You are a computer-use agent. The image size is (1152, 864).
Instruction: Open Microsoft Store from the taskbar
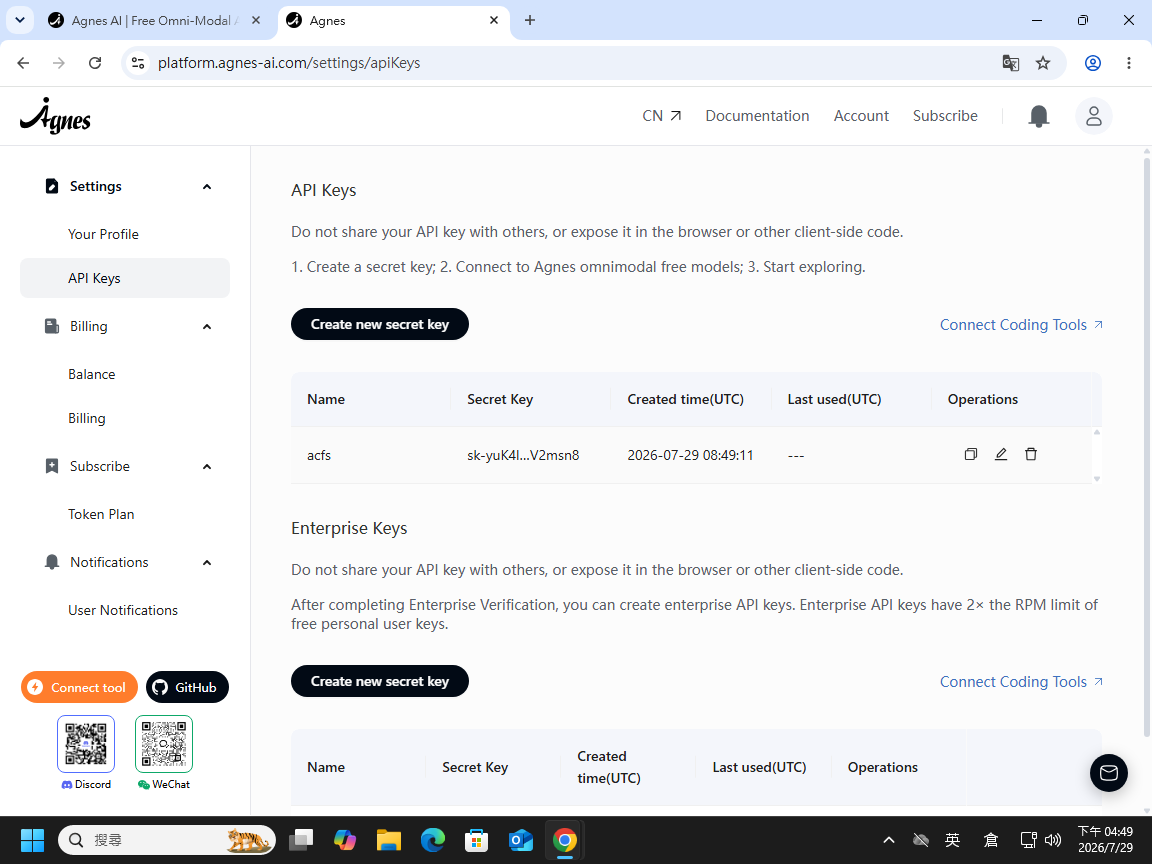(476, 840)
